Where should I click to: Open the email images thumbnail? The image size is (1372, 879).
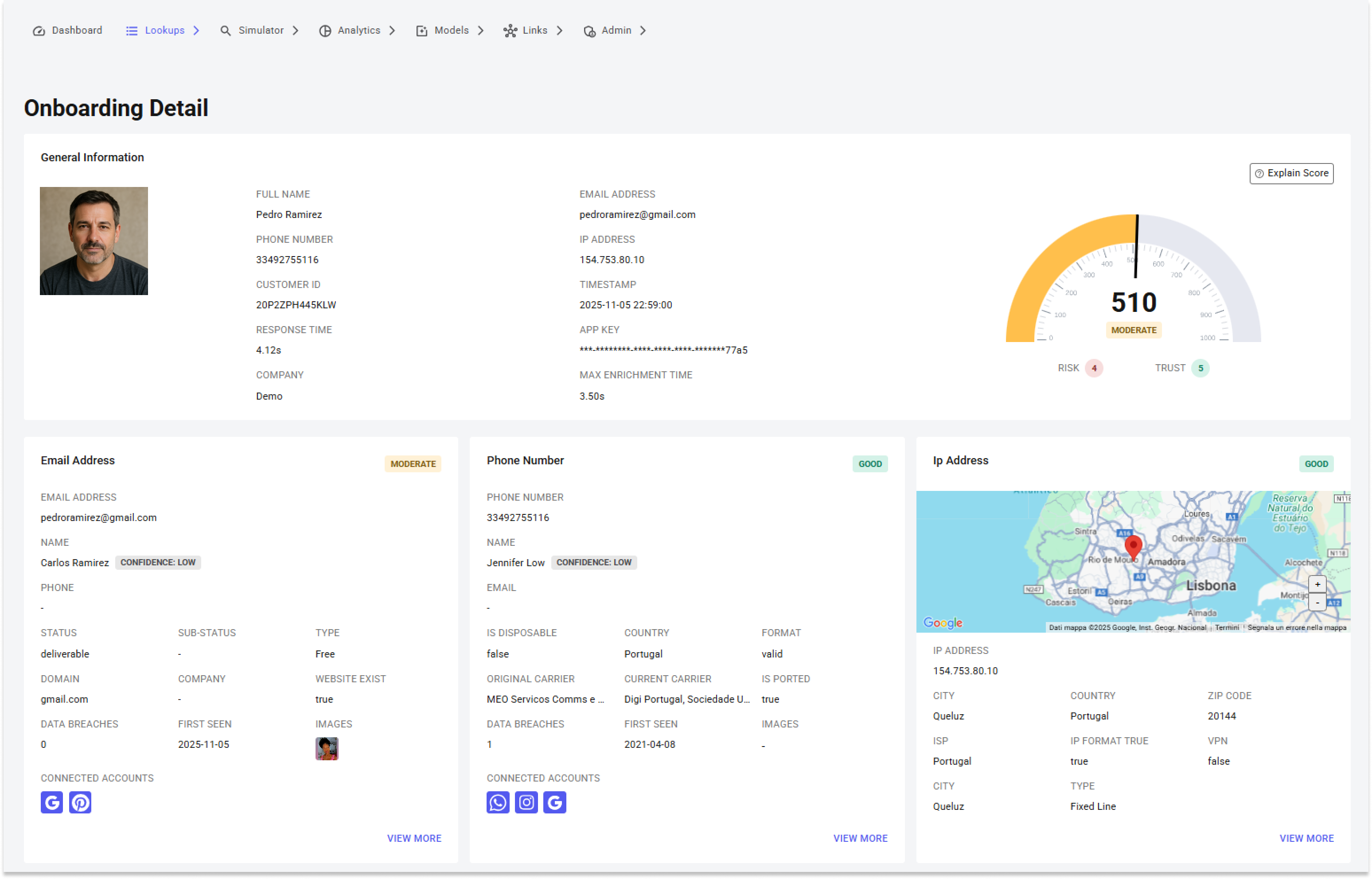327,748
